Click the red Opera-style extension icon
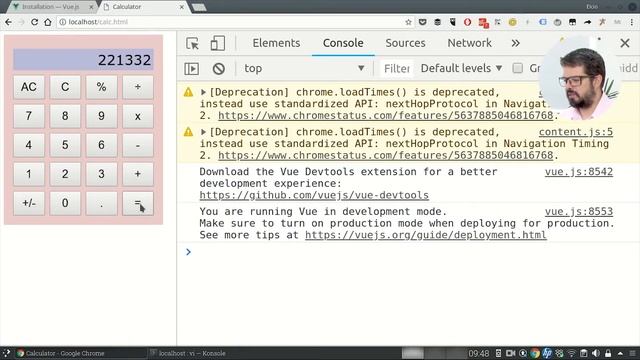This screenshot has width=640, height=360. click(x=467, y=22)
